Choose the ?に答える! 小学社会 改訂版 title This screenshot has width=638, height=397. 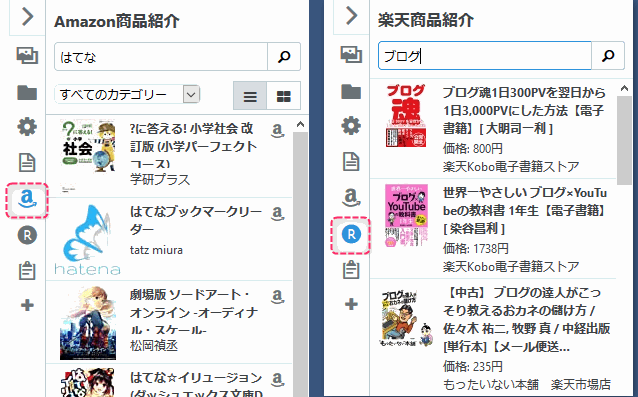coord(193,146)
